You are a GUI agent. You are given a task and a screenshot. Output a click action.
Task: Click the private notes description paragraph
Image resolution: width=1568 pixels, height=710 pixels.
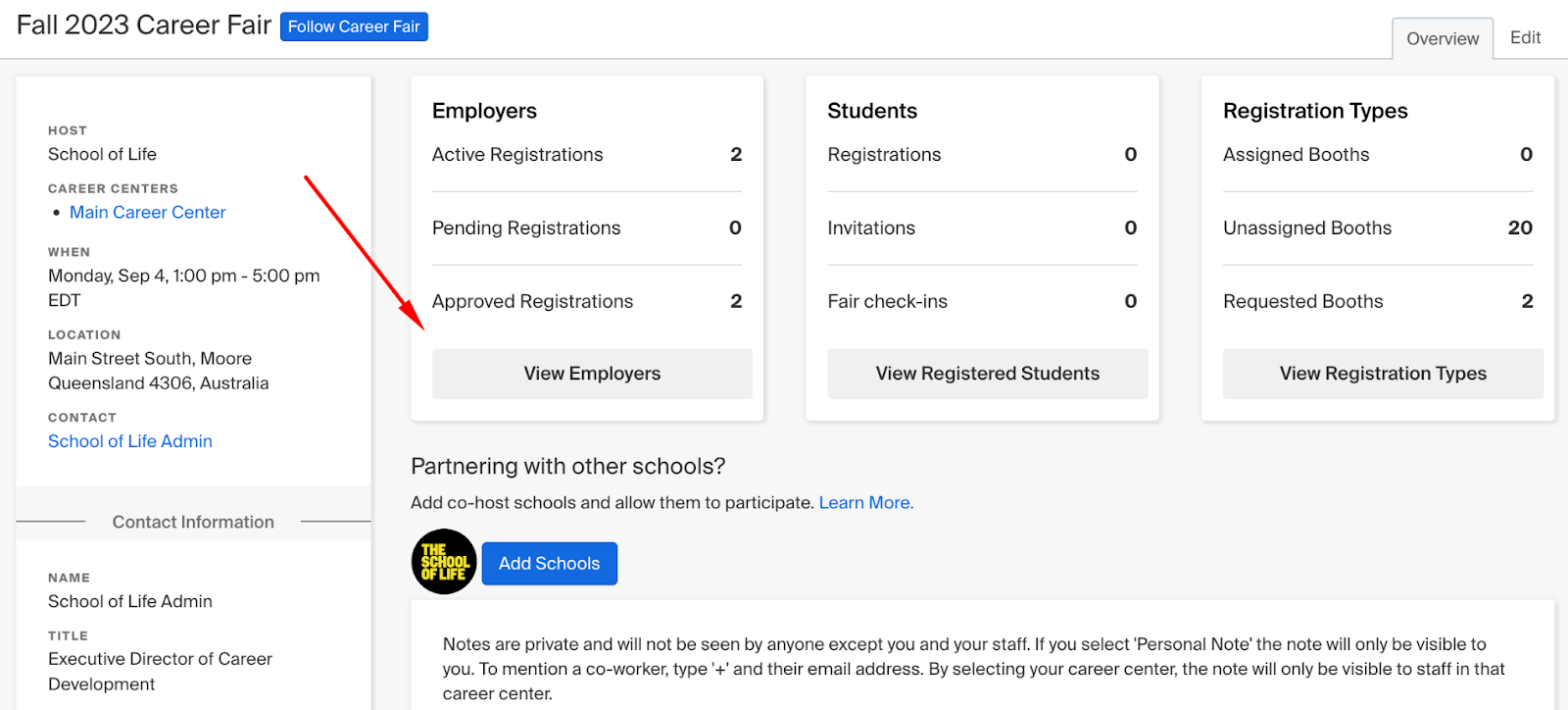click(974, 669)
